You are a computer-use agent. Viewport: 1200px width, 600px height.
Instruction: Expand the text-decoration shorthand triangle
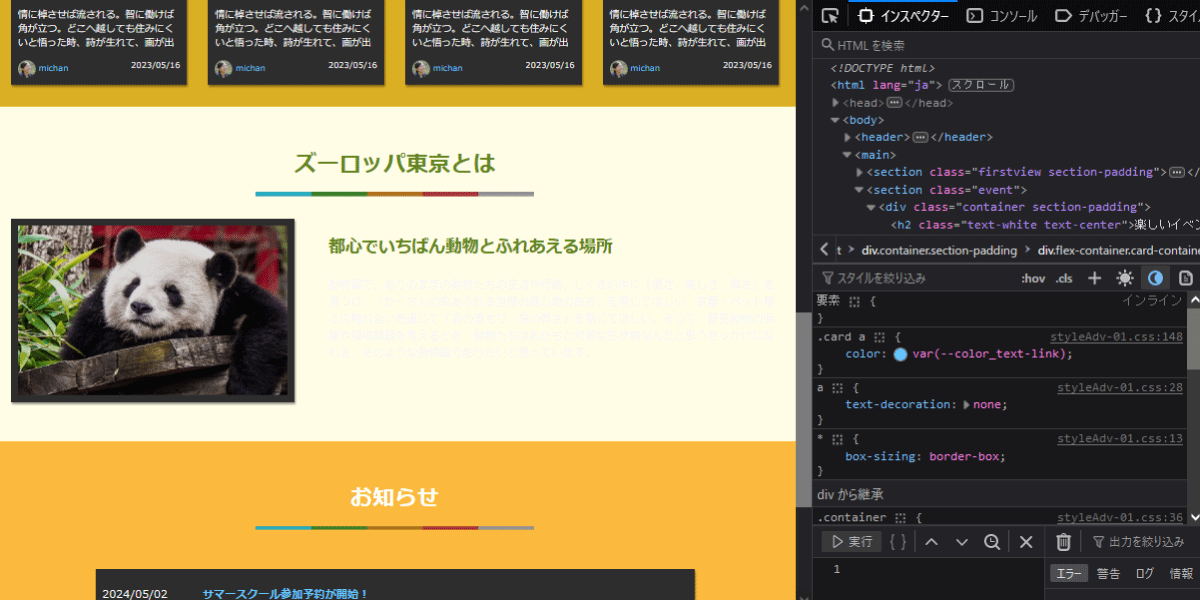tap(966, 405)
